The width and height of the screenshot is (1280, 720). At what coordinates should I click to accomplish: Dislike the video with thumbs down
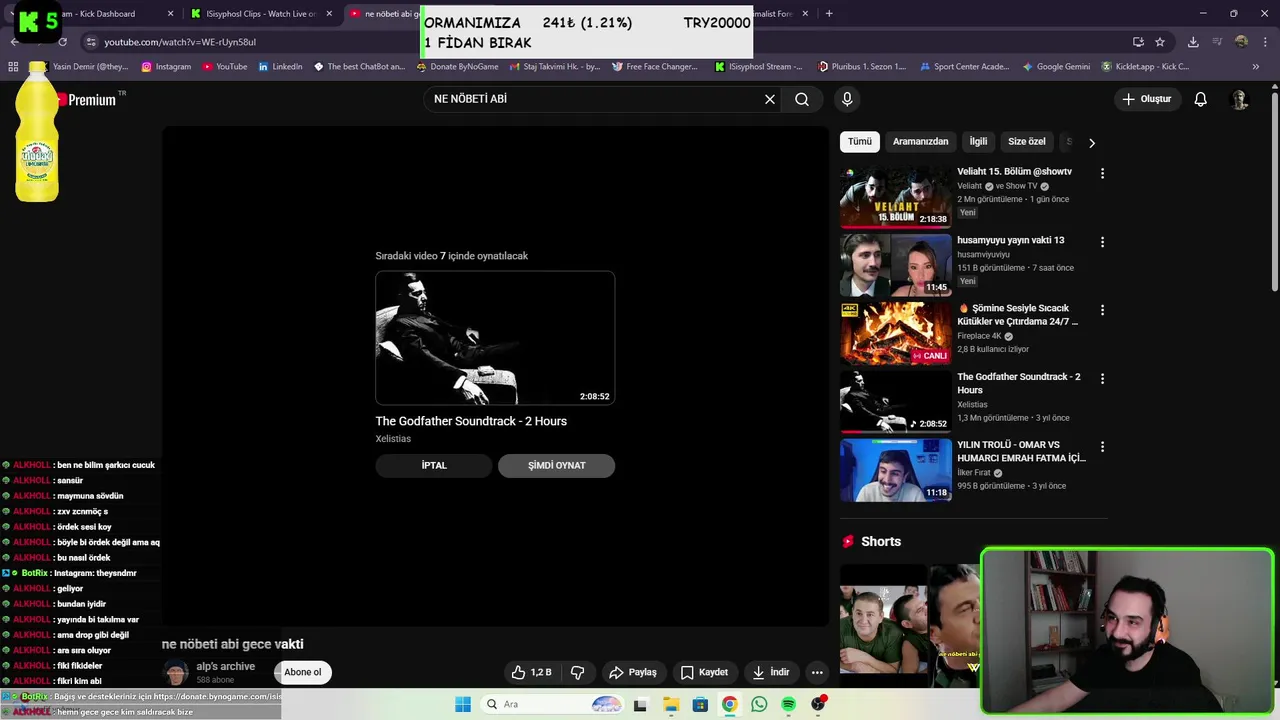[577, 672]
